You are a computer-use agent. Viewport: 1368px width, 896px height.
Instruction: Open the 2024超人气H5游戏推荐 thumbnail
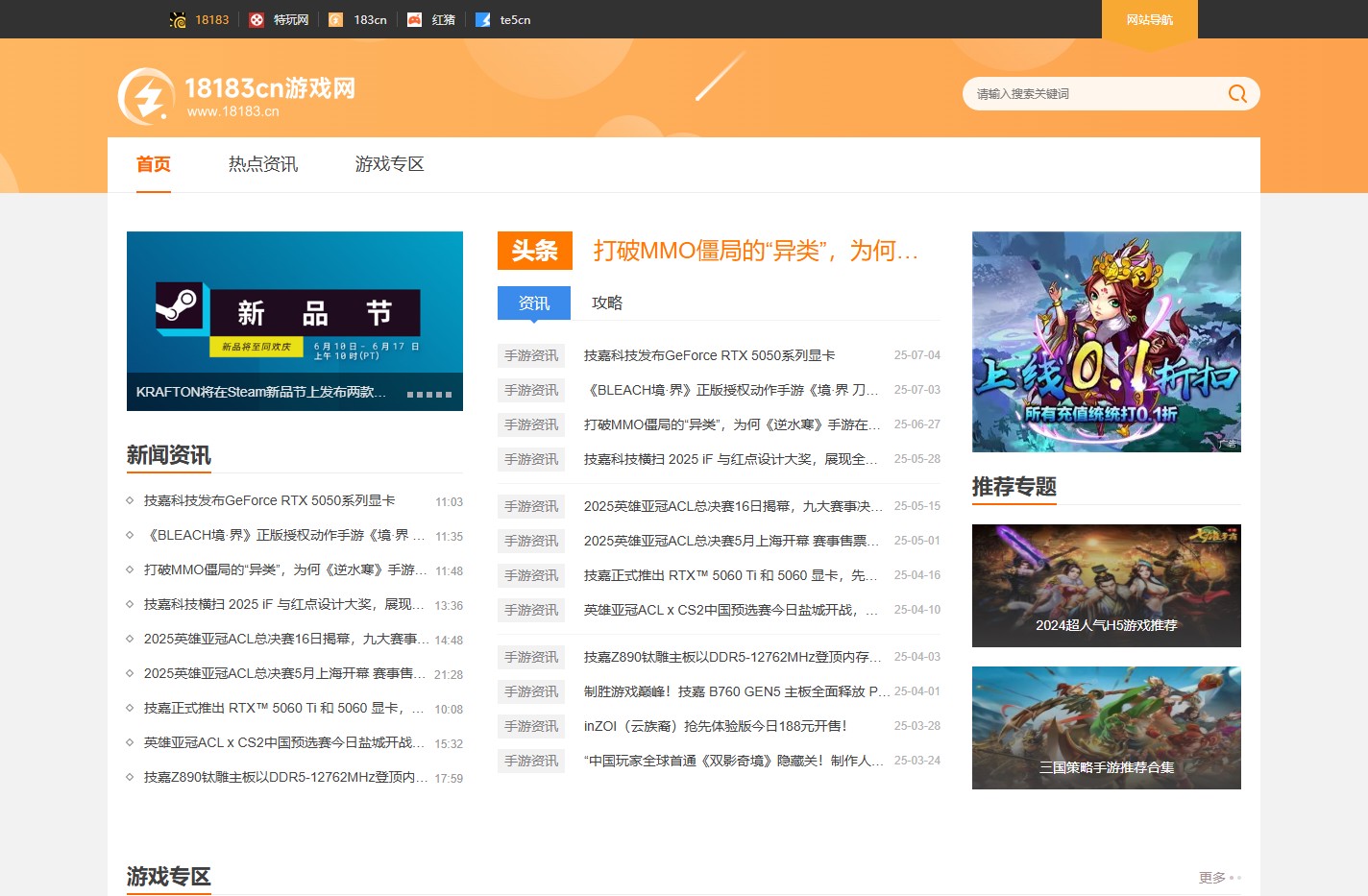click(1107, 586)
